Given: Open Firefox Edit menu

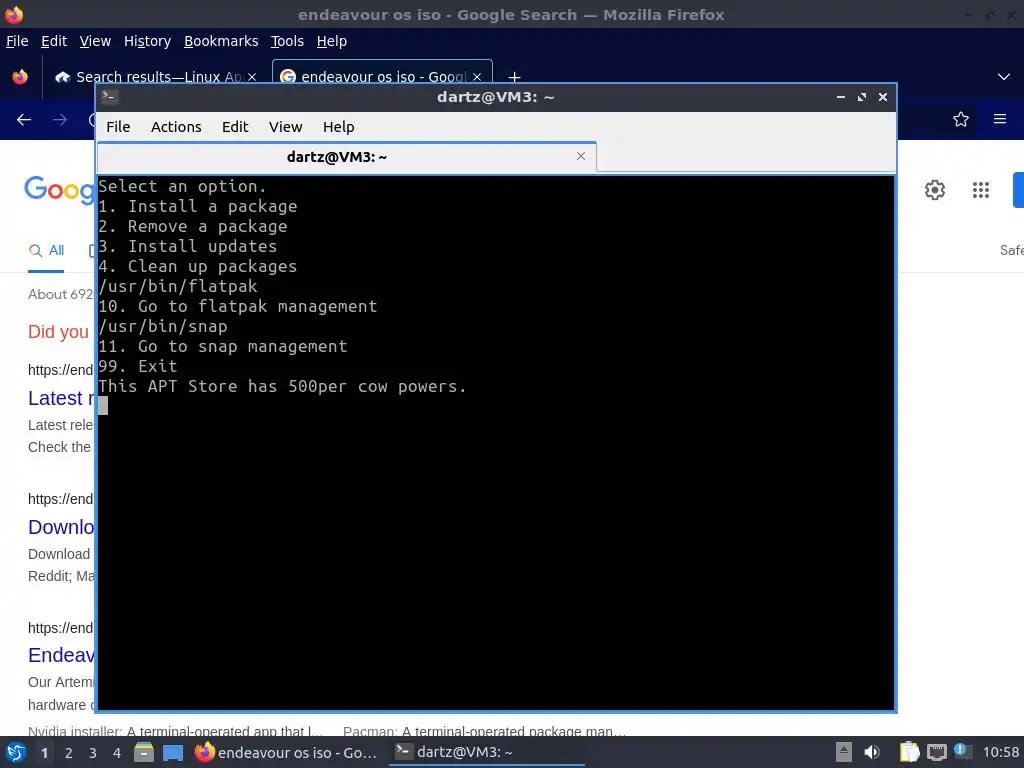Looking at the screenshot, I should (x=54, y=41).
